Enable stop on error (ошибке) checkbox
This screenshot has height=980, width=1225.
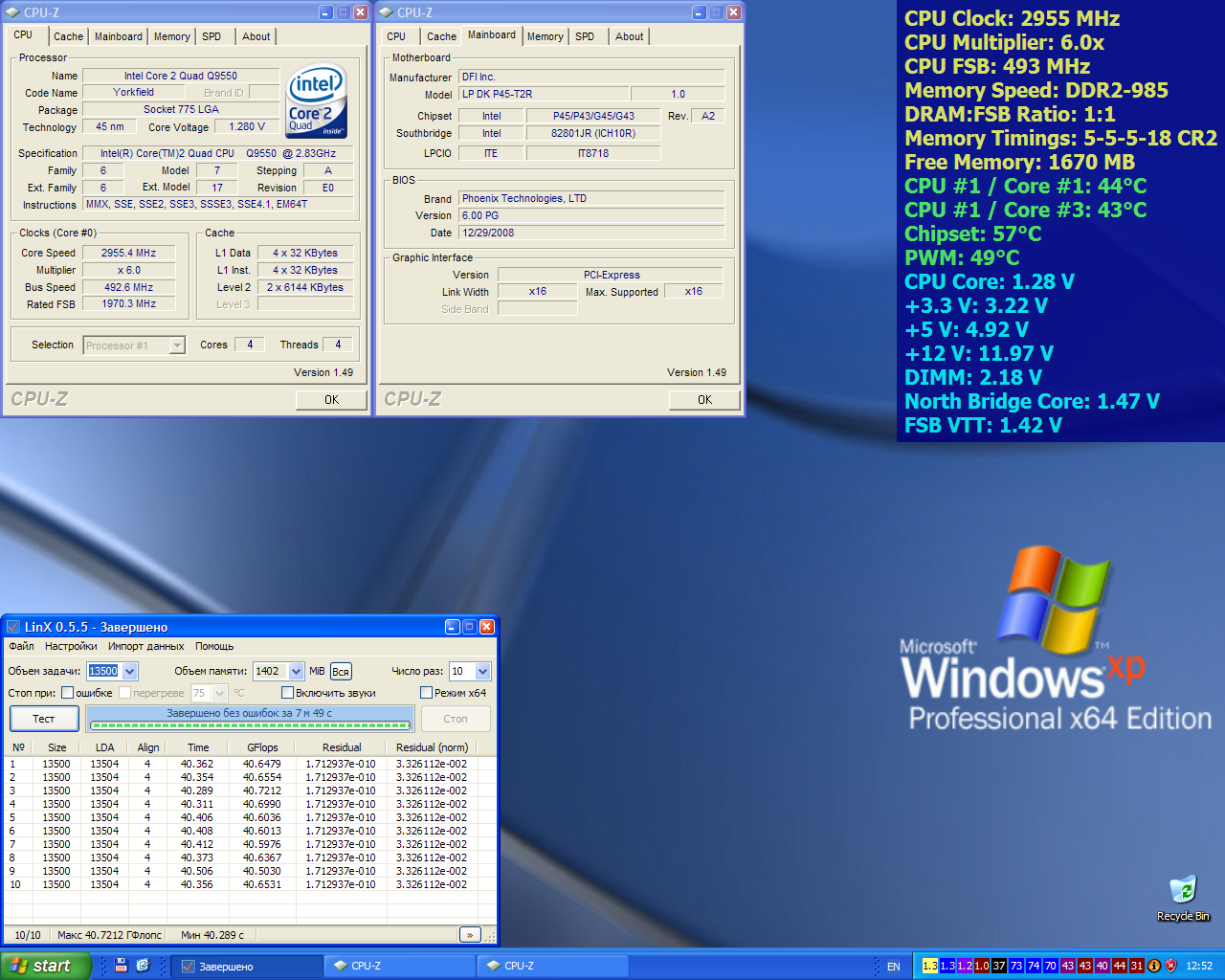click(68, 693)
